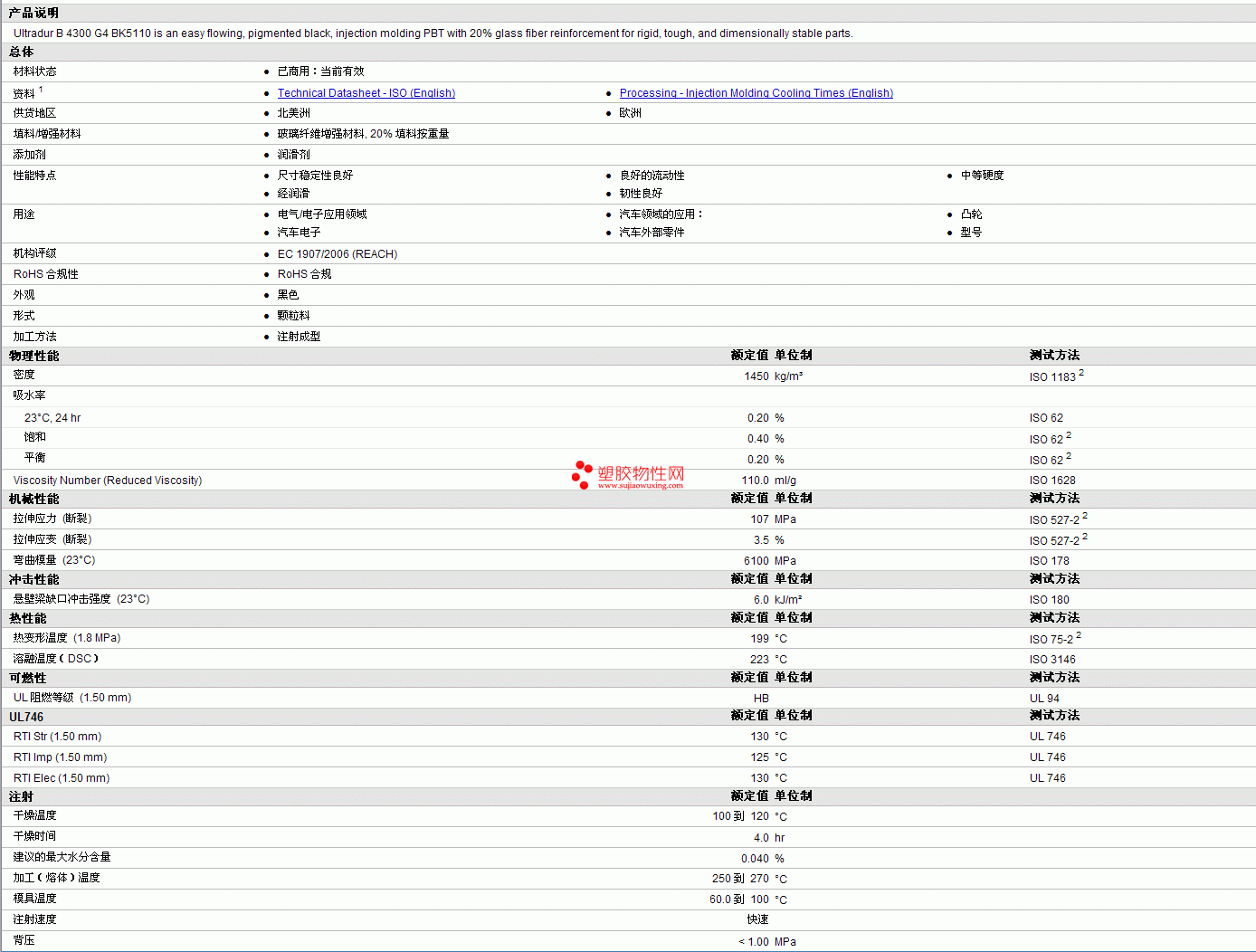1256x952 pixels.
Task: Click the 'RTI Str (1.50 mm)' row label
Action: 58,737
